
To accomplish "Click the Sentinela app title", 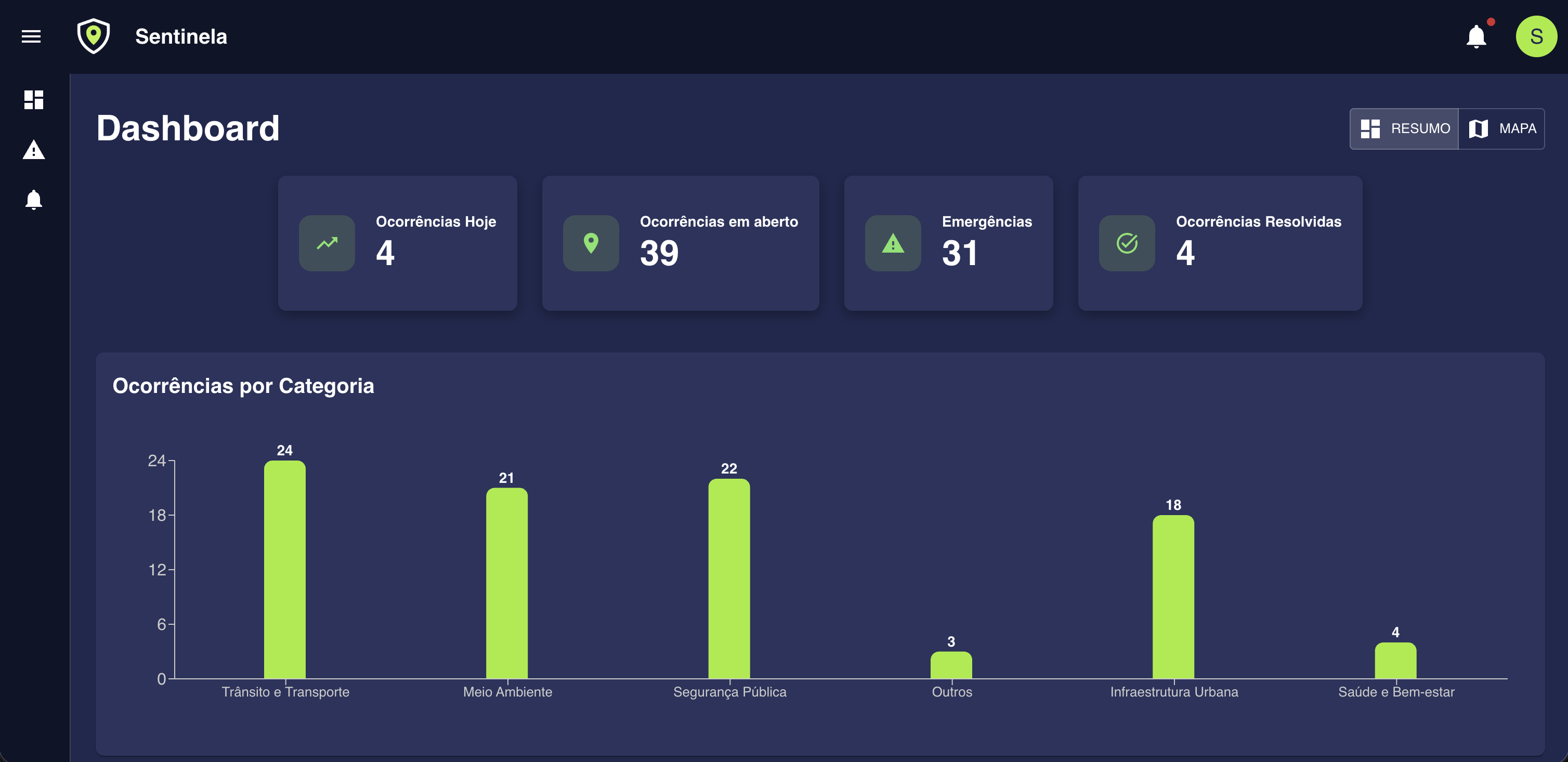I will 181,36.
